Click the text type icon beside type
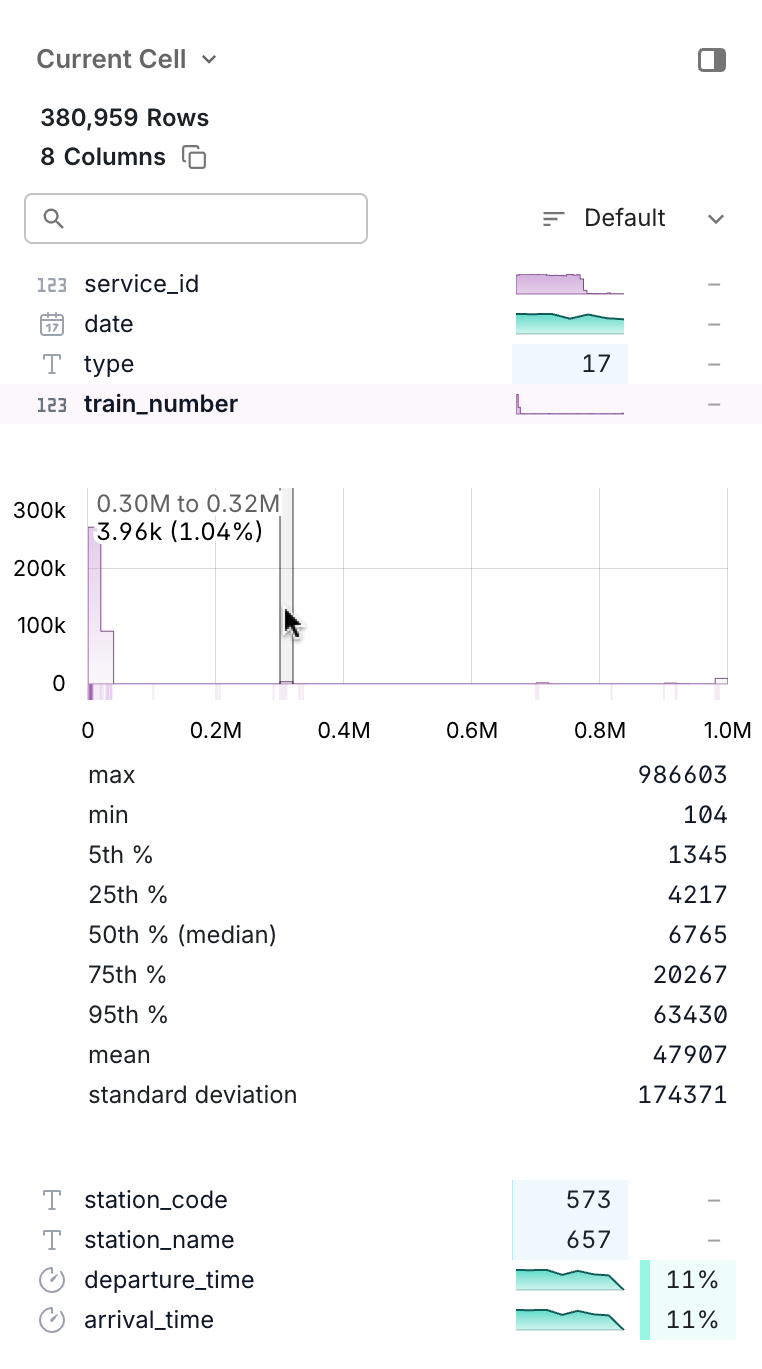 tap(51, 364)
